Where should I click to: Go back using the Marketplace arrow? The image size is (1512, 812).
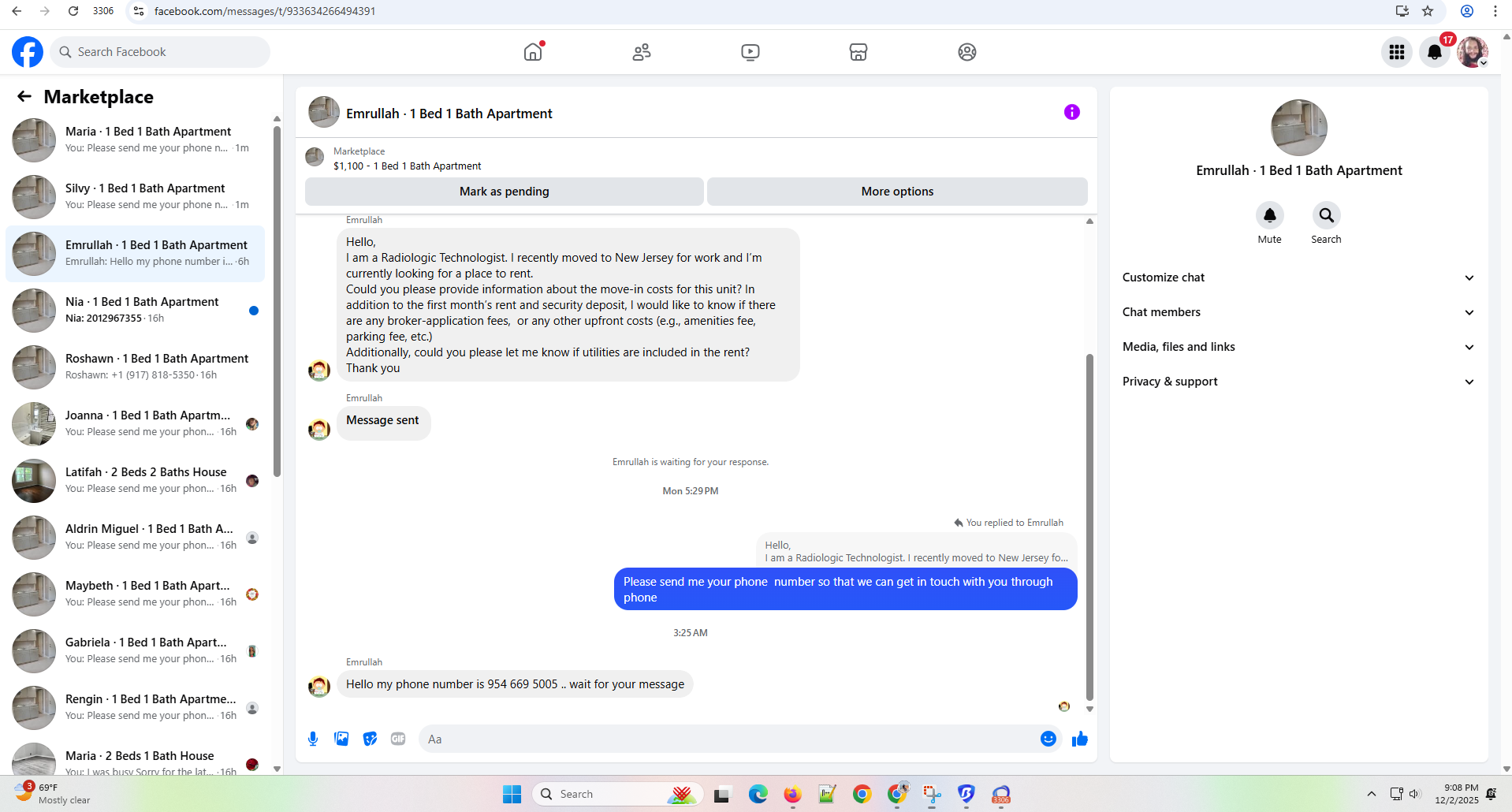24,96
